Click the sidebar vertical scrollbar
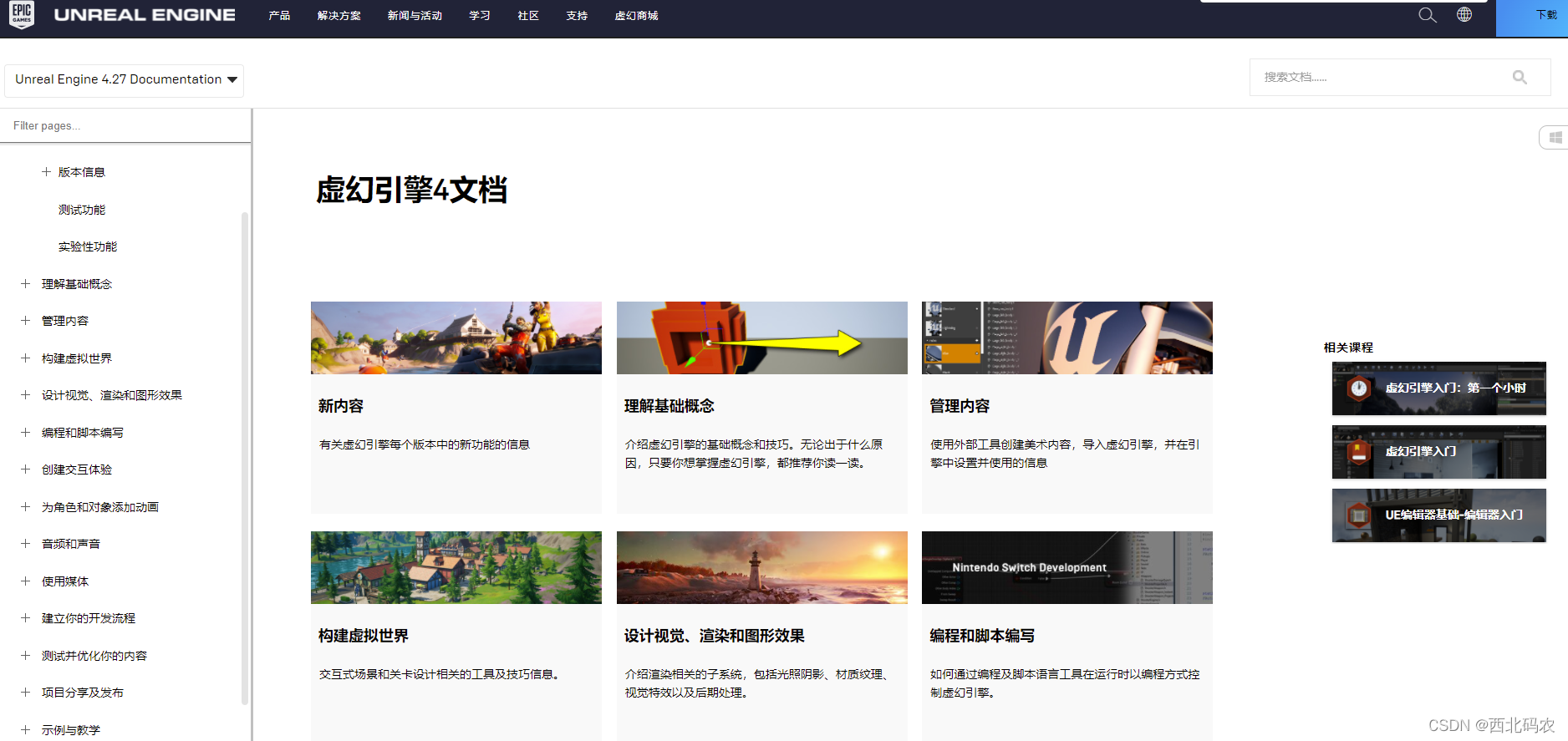1568x741 pixels. [x=245, y=458]
